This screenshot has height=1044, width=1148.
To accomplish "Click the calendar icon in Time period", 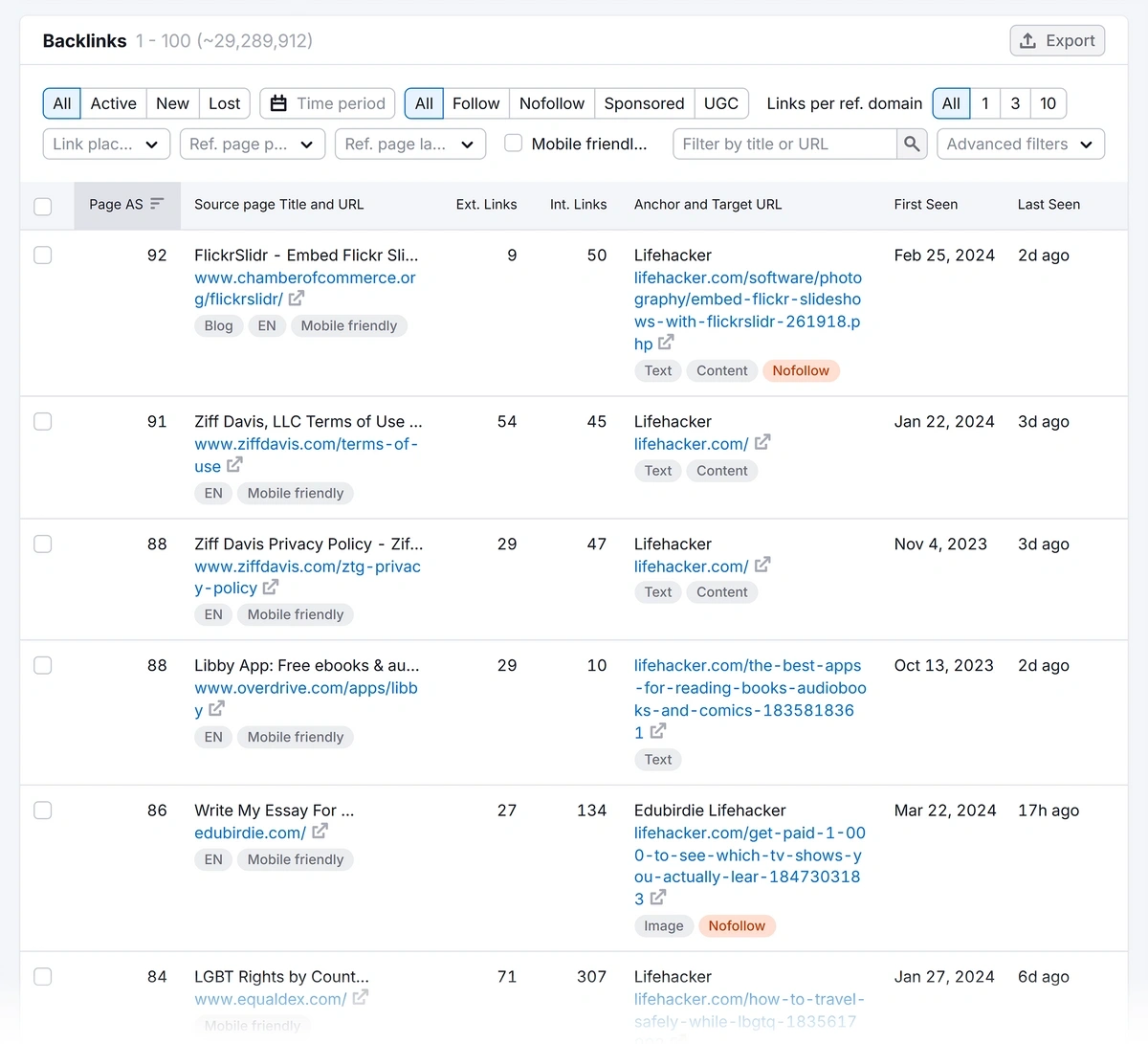I will [x=278, y=103].
